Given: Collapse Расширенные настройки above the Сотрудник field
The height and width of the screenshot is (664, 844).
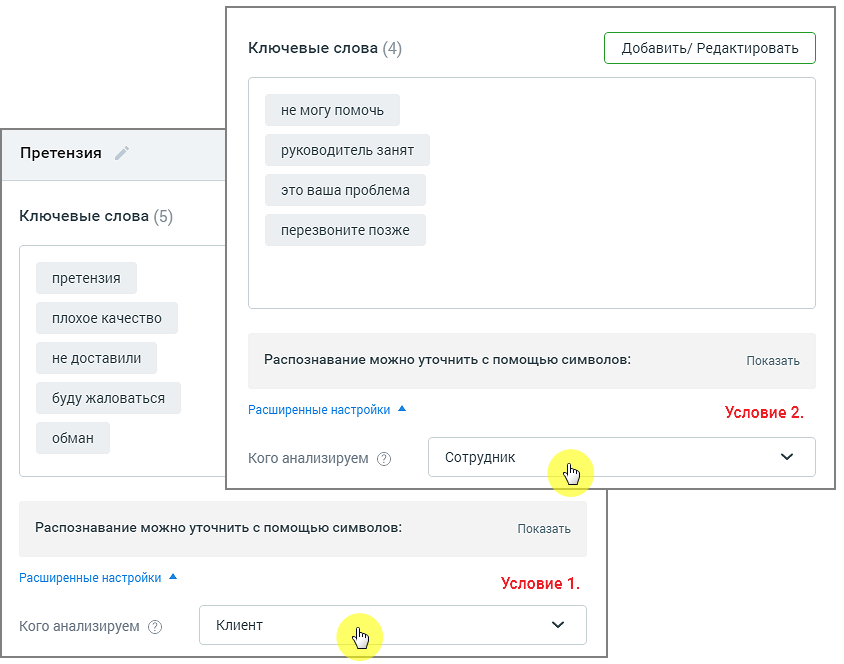Looking at the screenshot, I should tap(327, 410).
